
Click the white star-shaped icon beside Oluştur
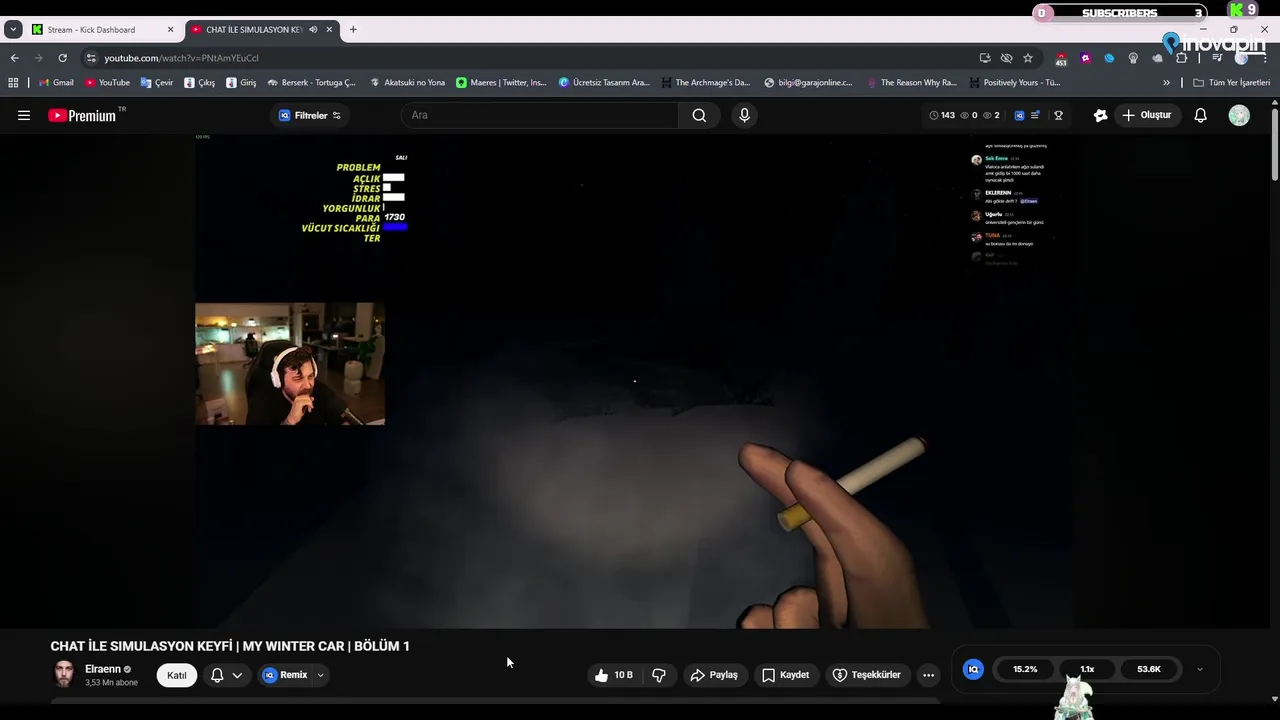coord(1100,115)
